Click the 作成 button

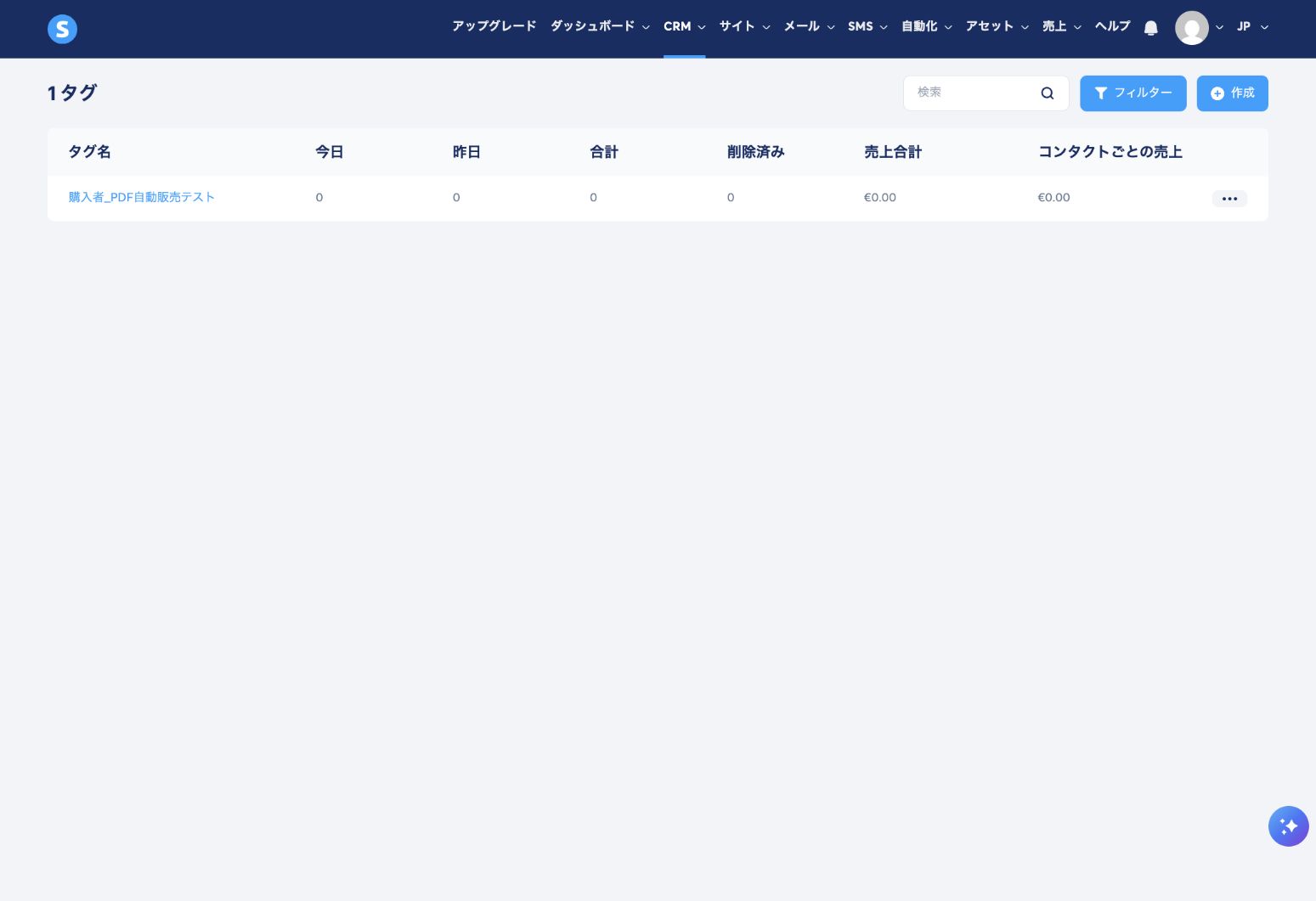1232,93
